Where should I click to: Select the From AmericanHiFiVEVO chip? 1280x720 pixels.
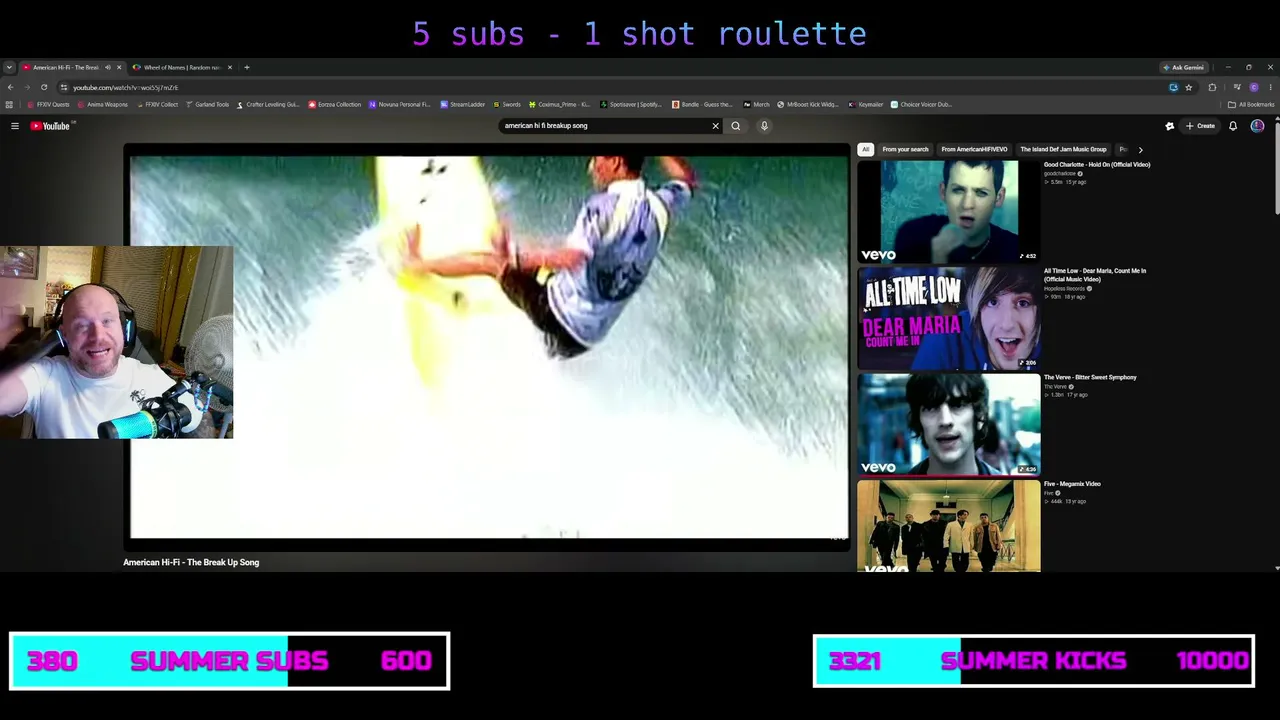[974, 149]
